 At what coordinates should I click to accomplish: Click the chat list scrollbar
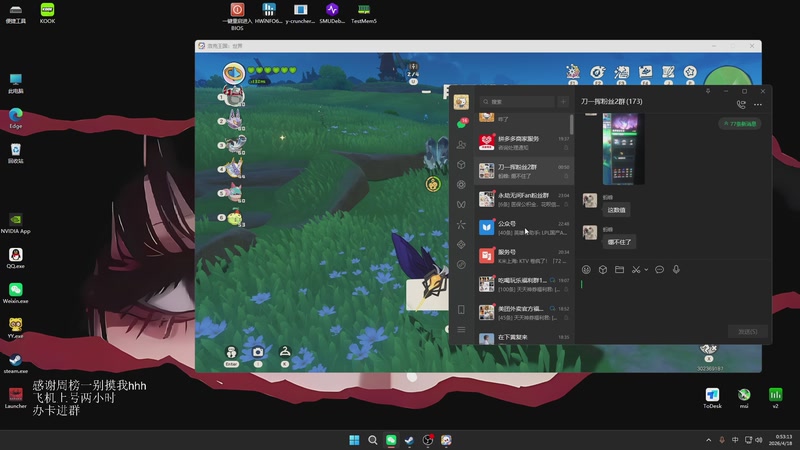(x=571, y=124)
